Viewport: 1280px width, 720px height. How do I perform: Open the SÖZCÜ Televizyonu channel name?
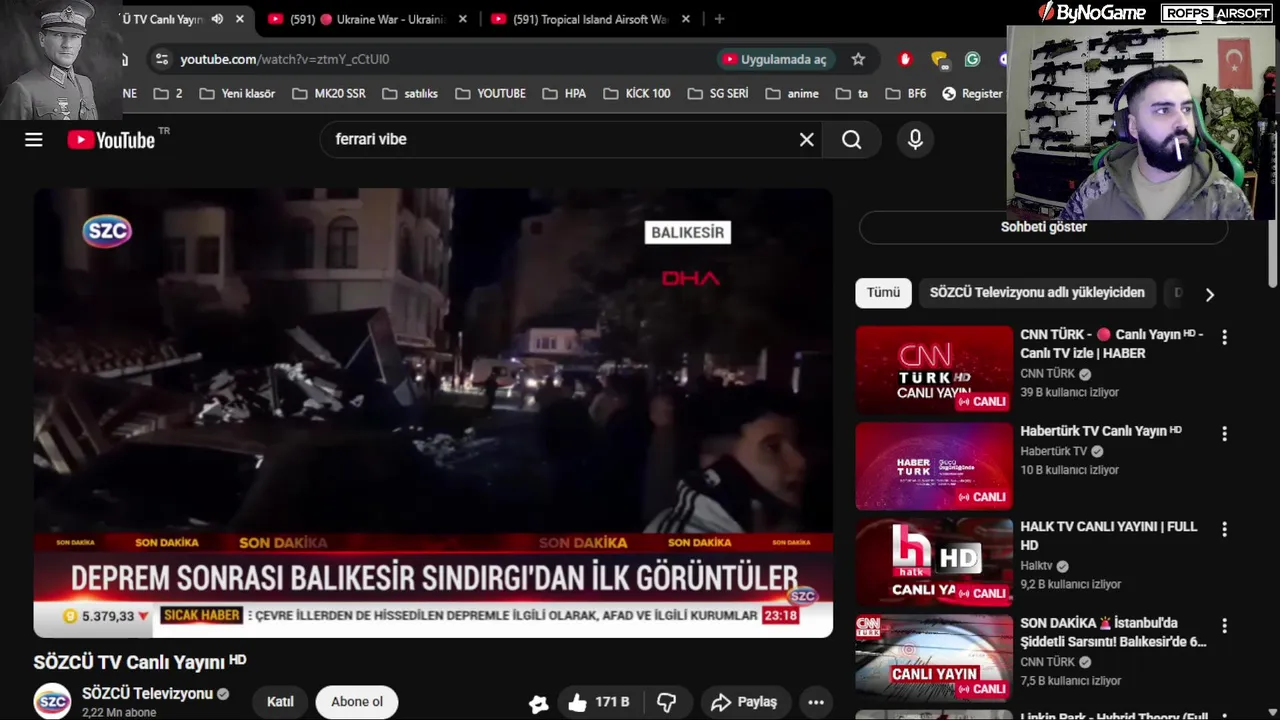click(147, 693)
